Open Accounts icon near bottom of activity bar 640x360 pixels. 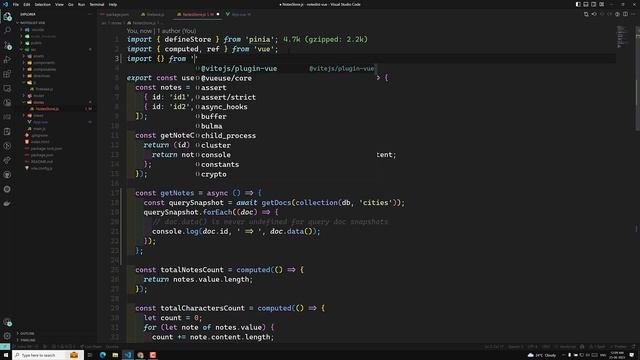click(7, 322)
